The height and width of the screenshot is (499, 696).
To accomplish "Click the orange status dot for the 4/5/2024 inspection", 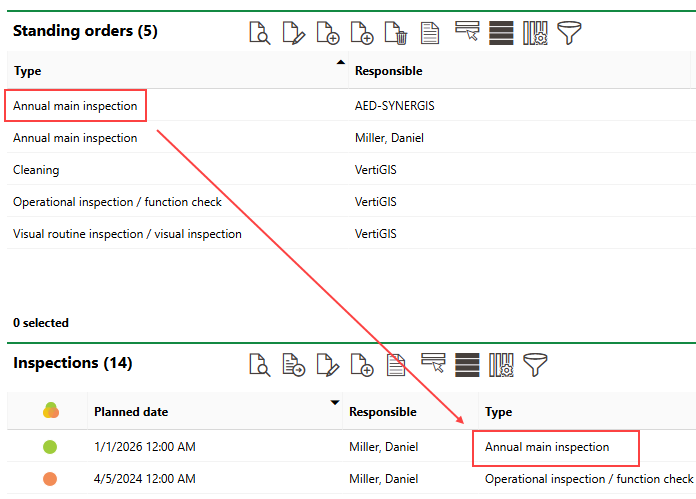I will (50, 479).
